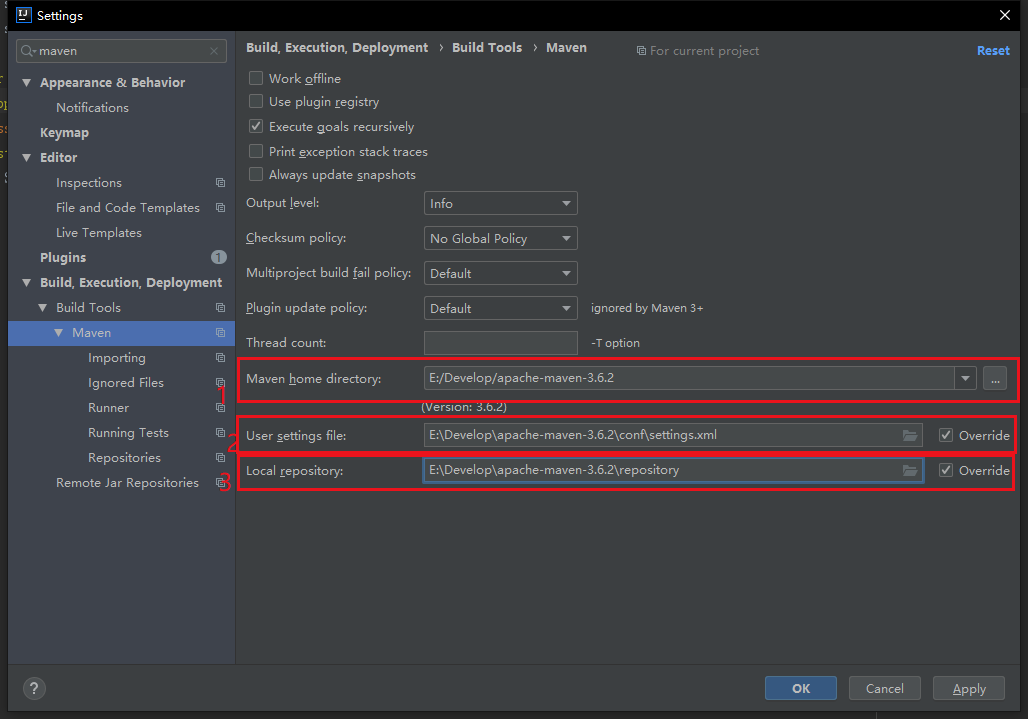Image resolution: width=1028 pixels, height=719 pixels.
Task: Click For current project icon
Action: coord(641,51)
